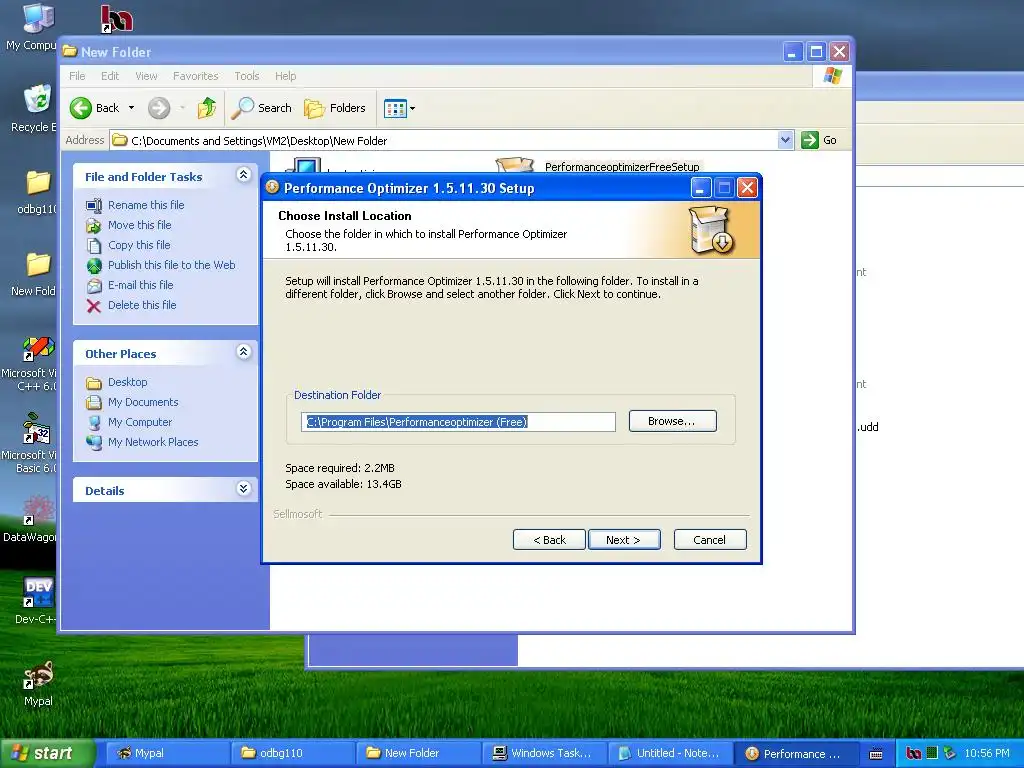
Task: Click the Address bar path text
Action: (259, 140)
